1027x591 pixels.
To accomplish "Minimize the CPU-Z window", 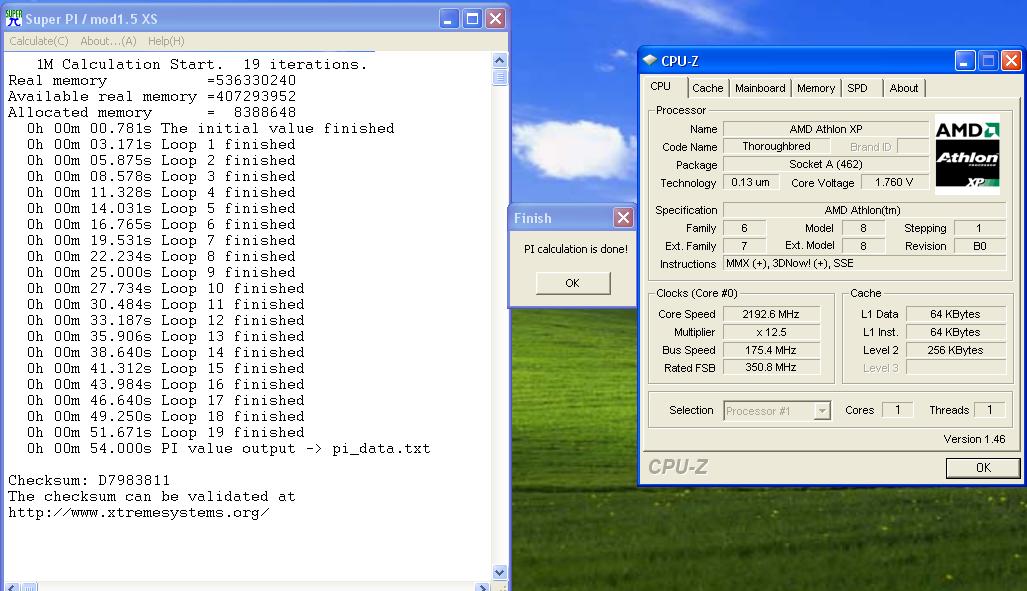I will point(965,61).
